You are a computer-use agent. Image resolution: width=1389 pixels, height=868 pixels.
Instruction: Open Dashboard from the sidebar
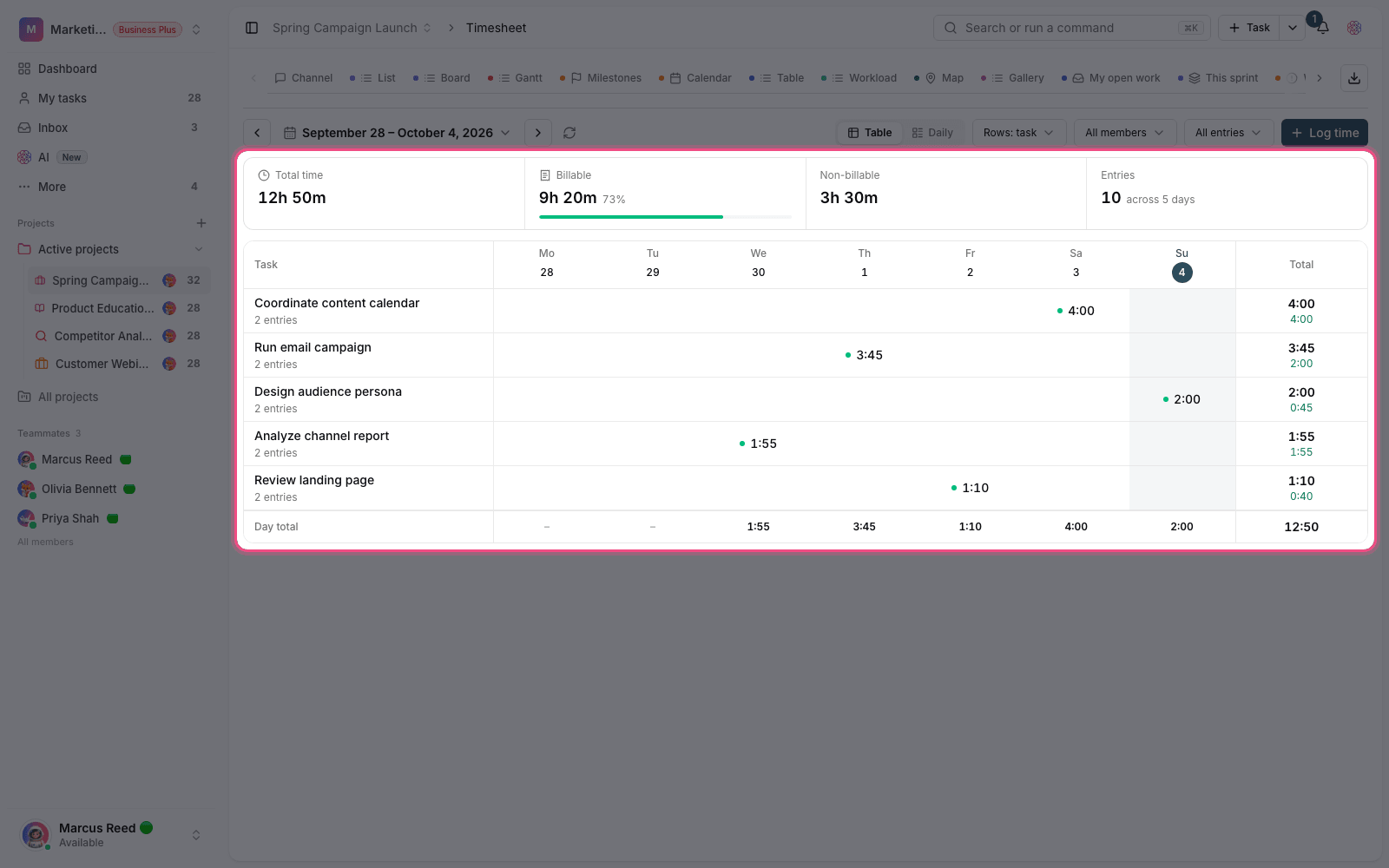tap(114, 69)
